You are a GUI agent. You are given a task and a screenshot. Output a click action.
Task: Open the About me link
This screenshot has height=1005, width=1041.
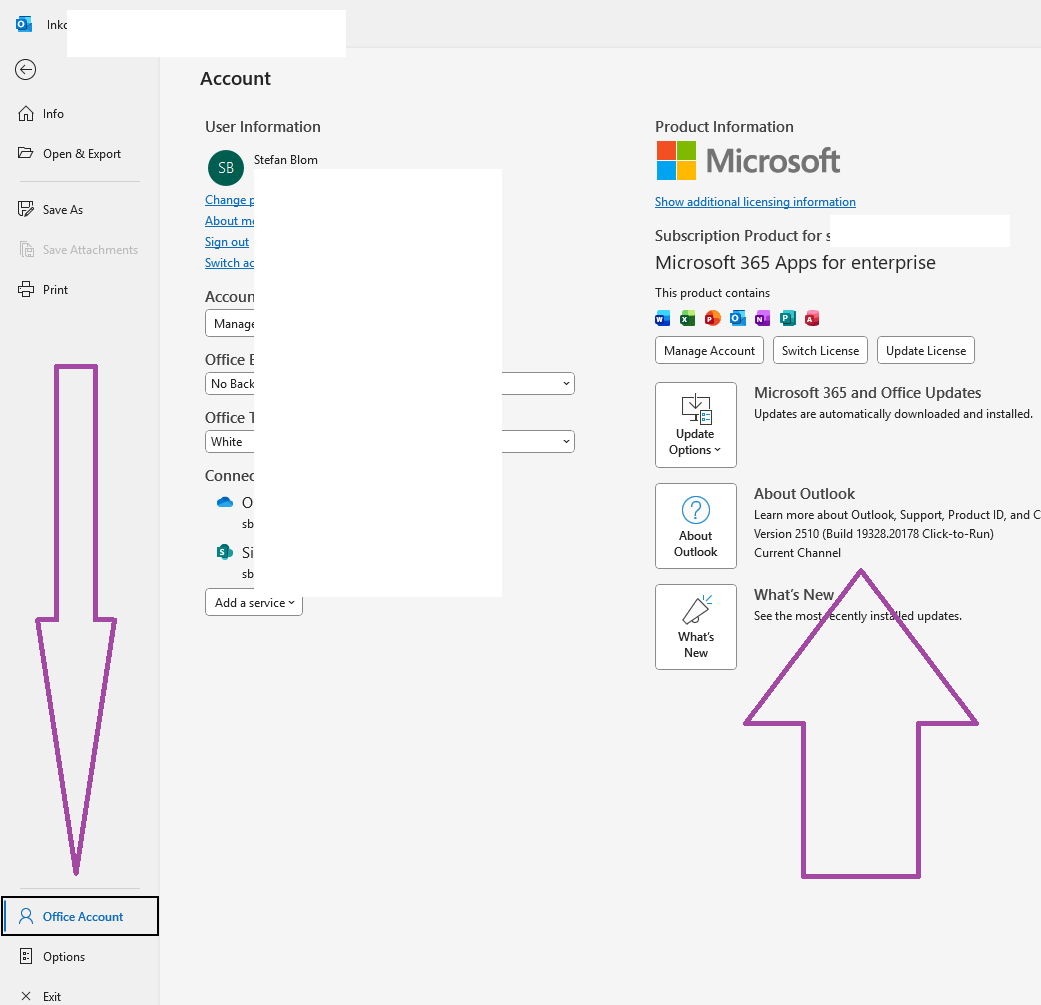coord(230,221)
